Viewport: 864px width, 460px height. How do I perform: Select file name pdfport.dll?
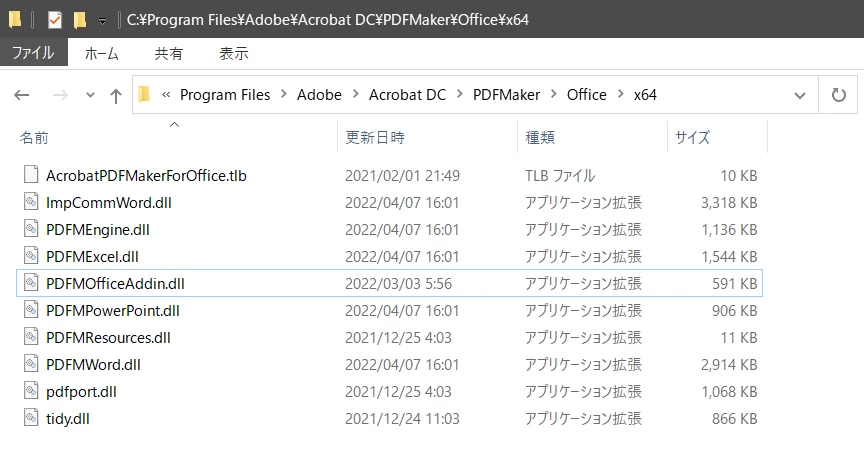click(81, 392)
